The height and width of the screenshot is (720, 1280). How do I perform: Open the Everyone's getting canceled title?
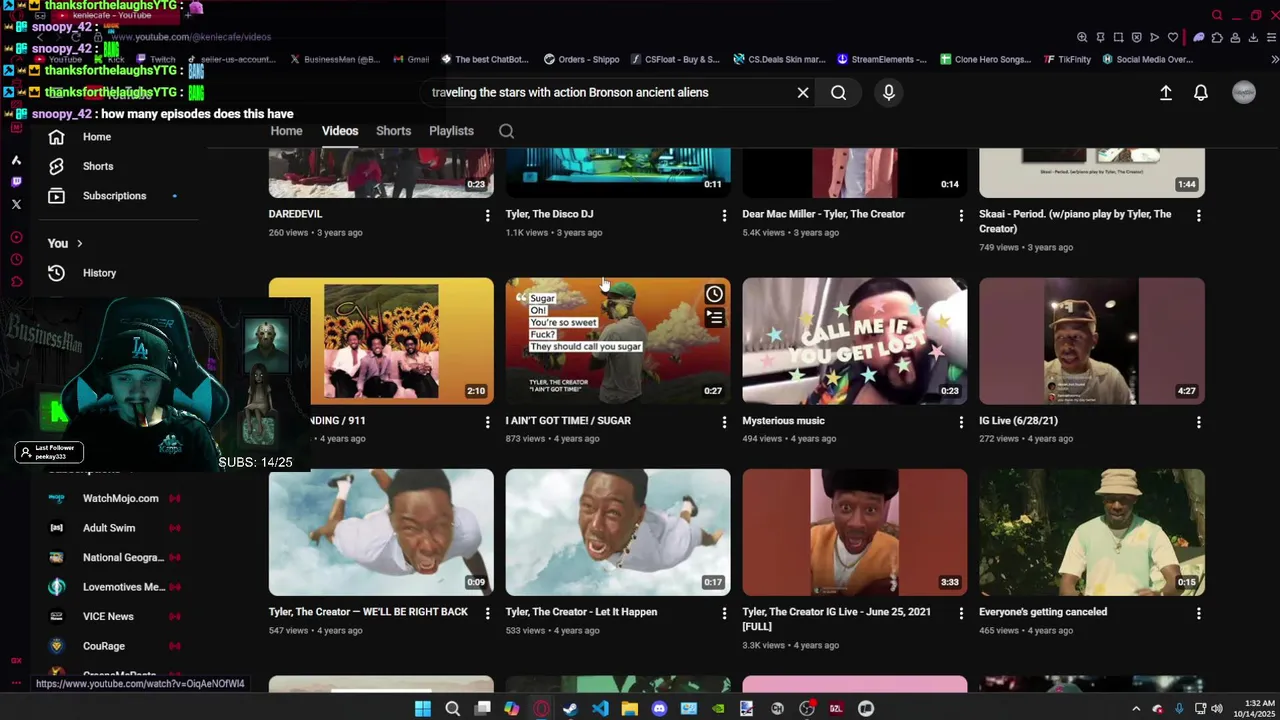pyautogui.click(x=1043, y=612)
